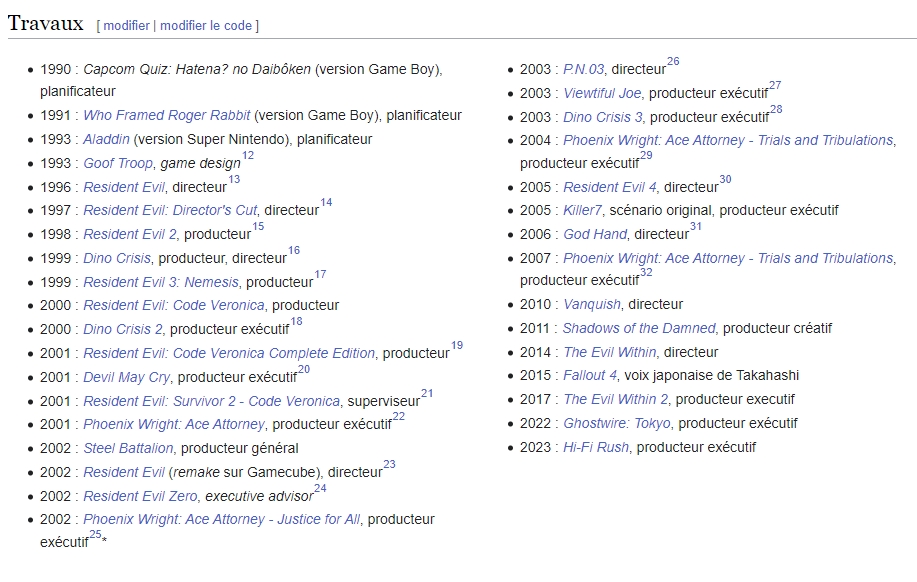Click footnote 31 after God Hand
The height and width of the screenshot is (582, 917).
pos(696,226)
